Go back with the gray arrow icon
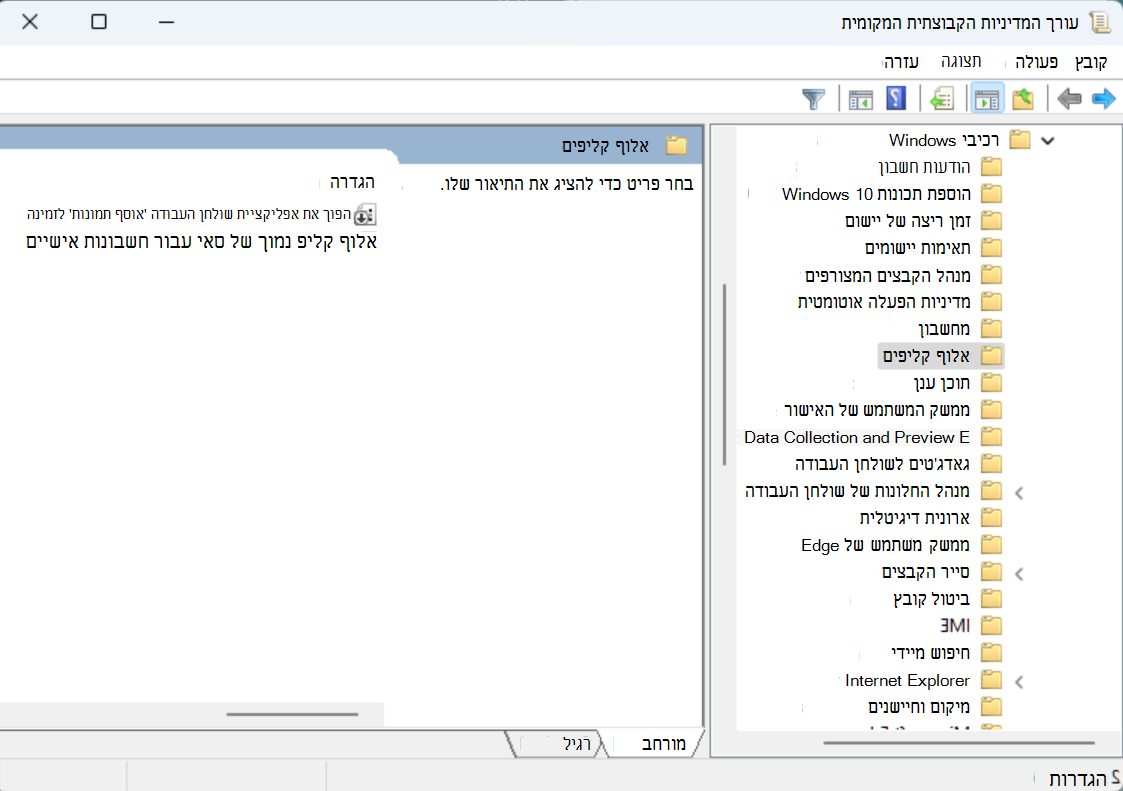The width and height of the screenshot is (1123, 791). (x=1069, y=98)
